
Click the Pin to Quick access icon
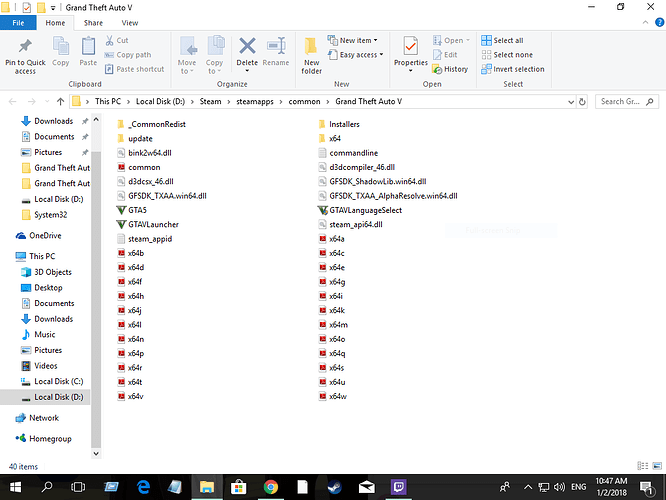click(25, 46)
